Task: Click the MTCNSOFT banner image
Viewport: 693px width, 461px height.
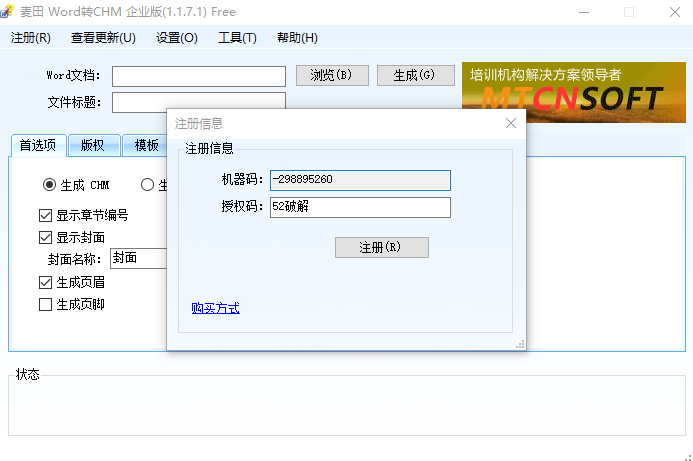Action: (574, 92)
